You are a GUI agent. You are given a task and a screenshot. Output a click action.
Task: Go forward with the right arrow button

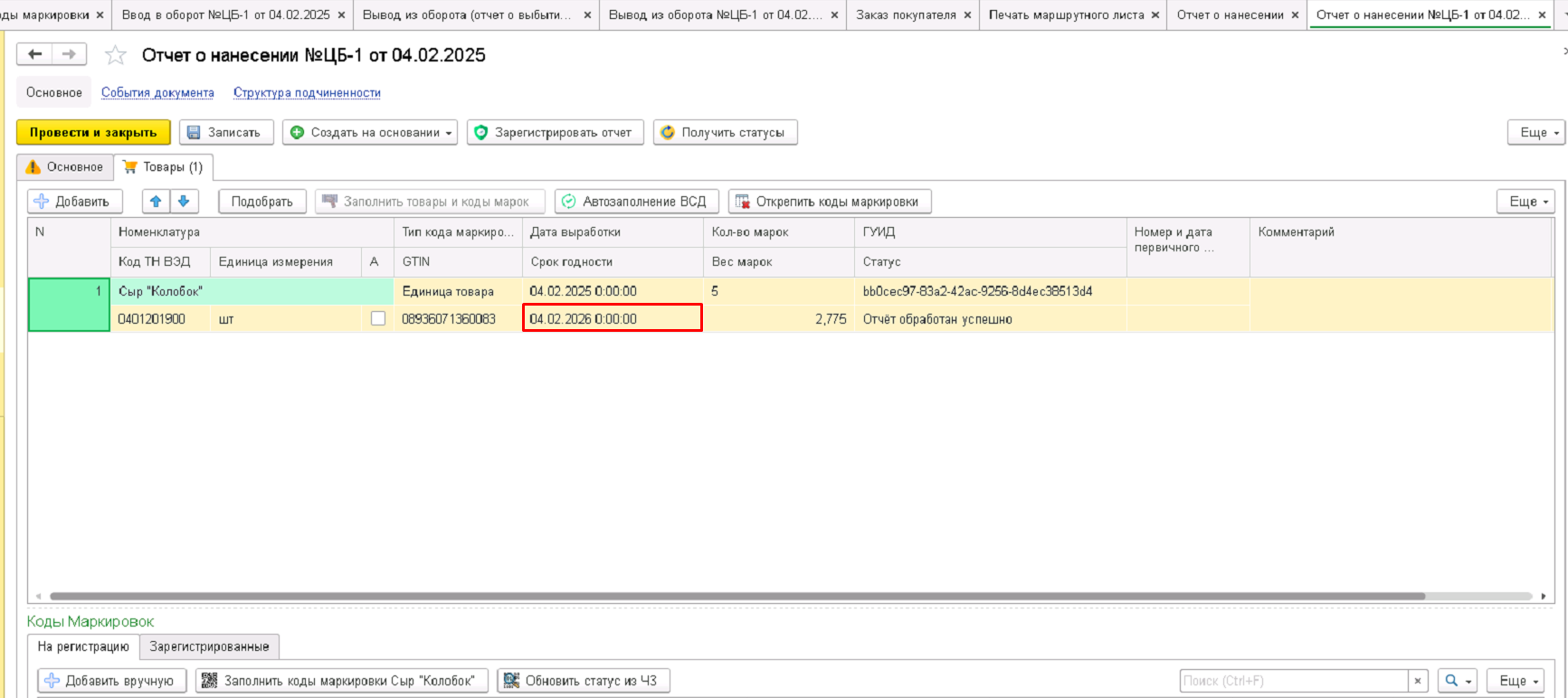tap(69, 54)
